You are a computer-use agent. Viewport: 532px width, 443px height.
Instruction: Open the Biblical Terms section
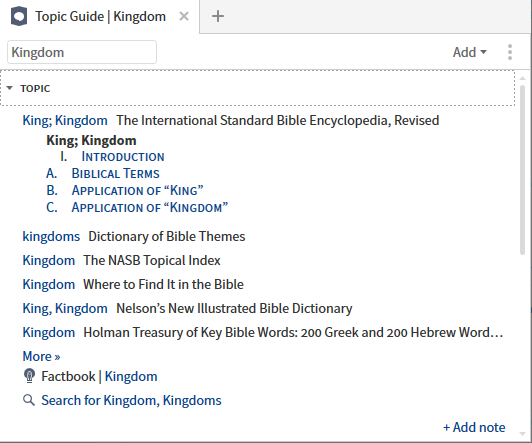(x=115, y=173)
